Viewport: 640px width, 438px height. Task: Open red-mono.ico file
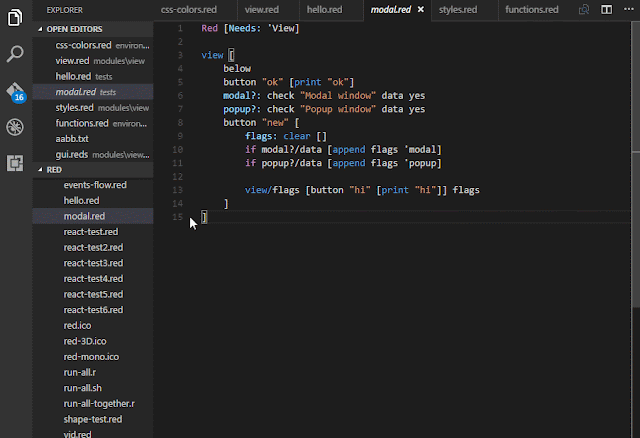pyautogui.click(x=93, y=357)
